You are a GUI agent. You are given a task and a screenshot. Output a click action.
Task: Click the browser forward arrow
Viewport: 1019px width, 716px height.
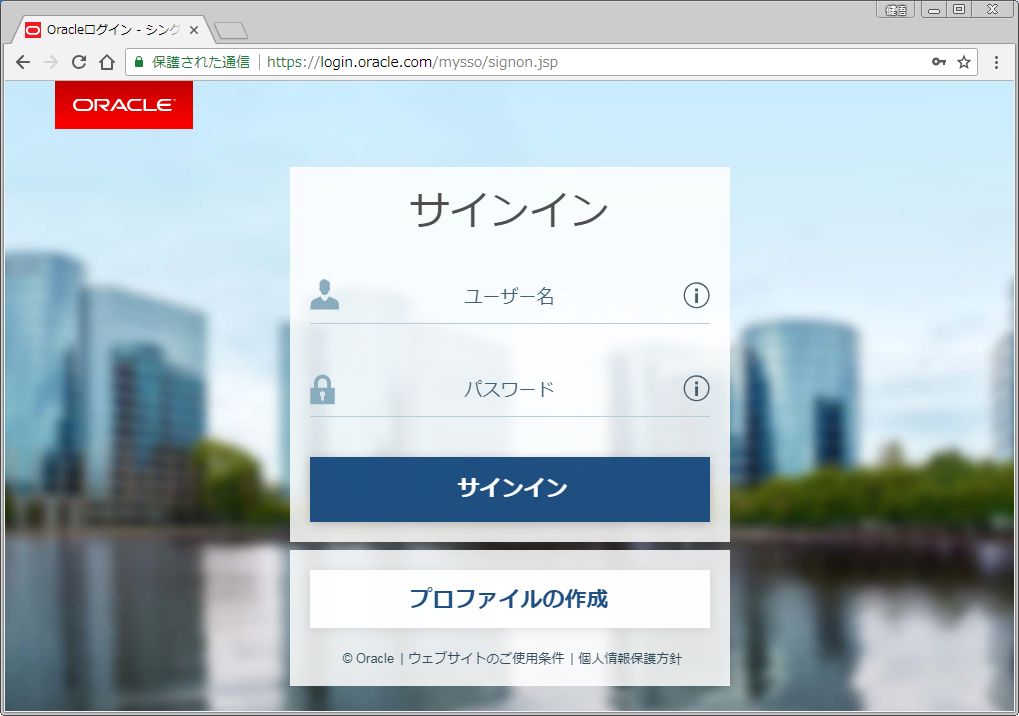point(51,62)
